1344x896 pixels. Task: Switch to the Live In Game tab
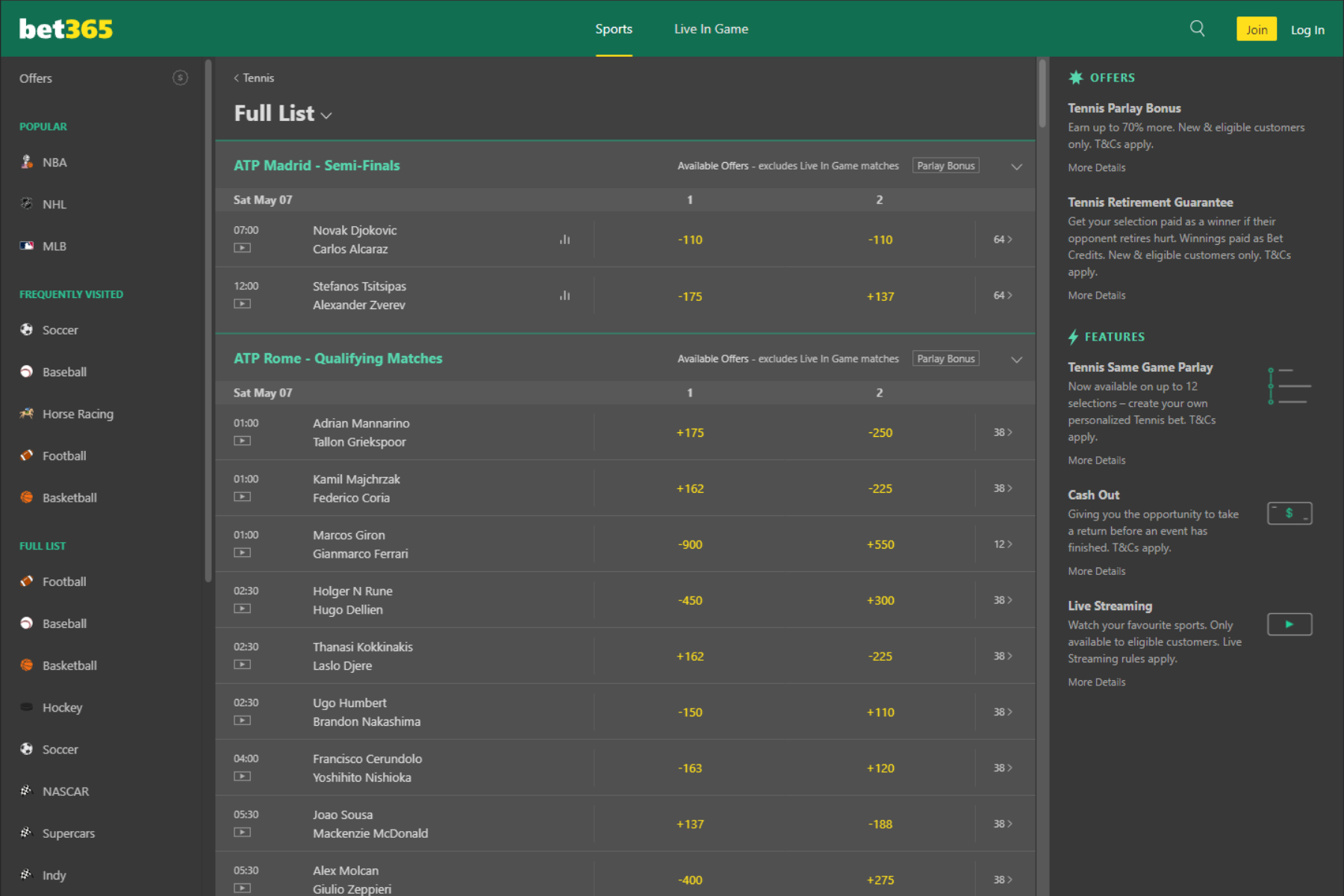tap(711, 29)
